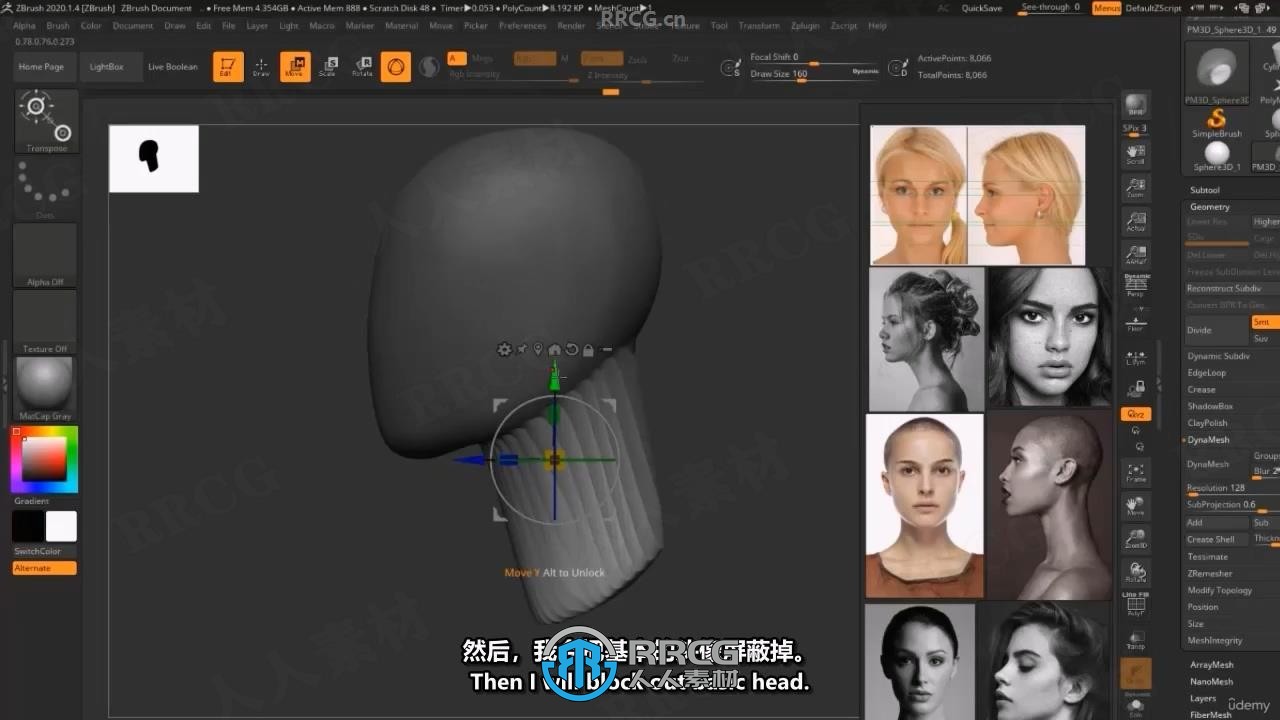Click the Zoom canvas button
1280x720 pixels.
pos(1136,187)
